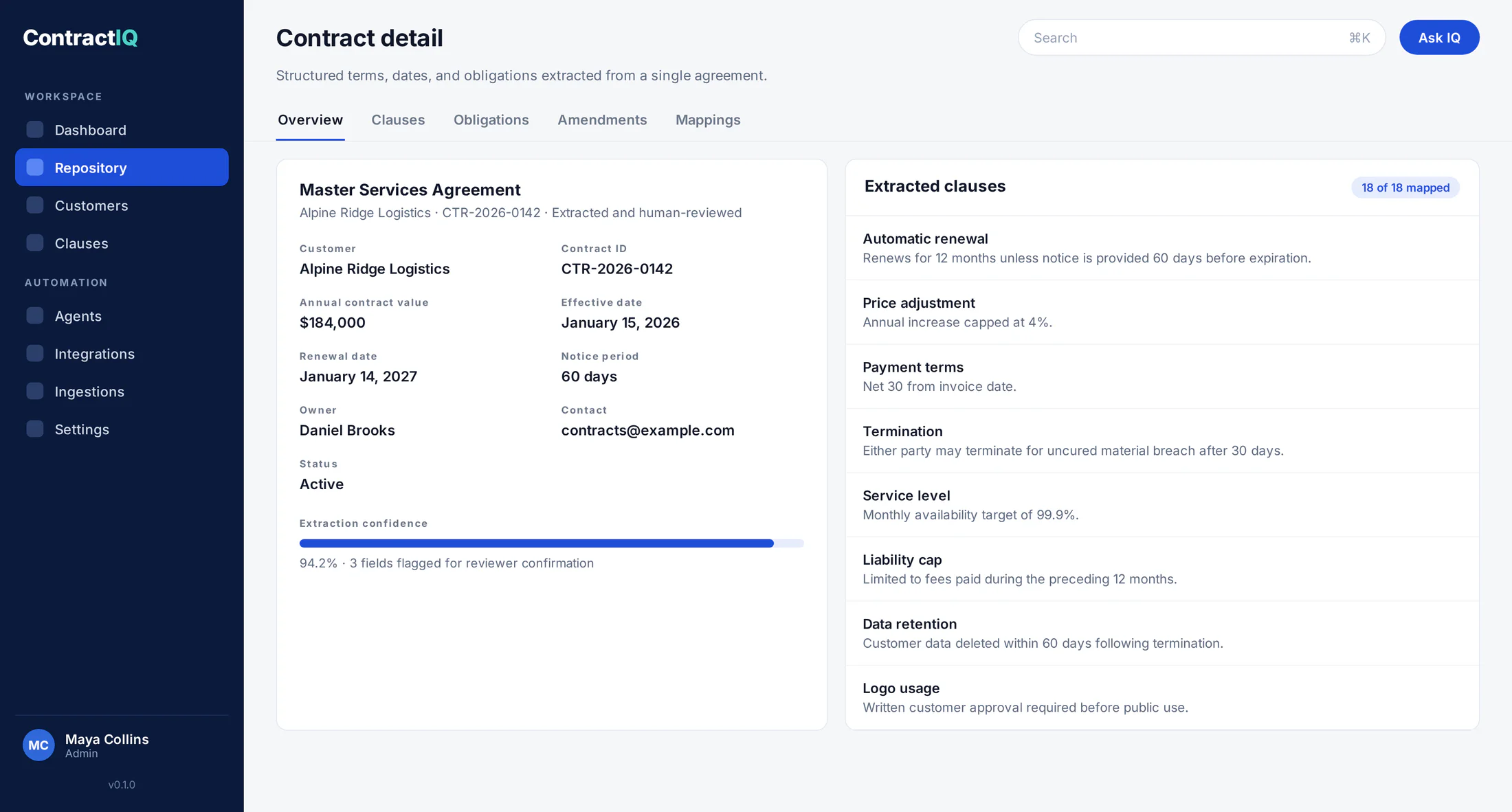Open Agents in the sidebar

(x=122, y=316)
